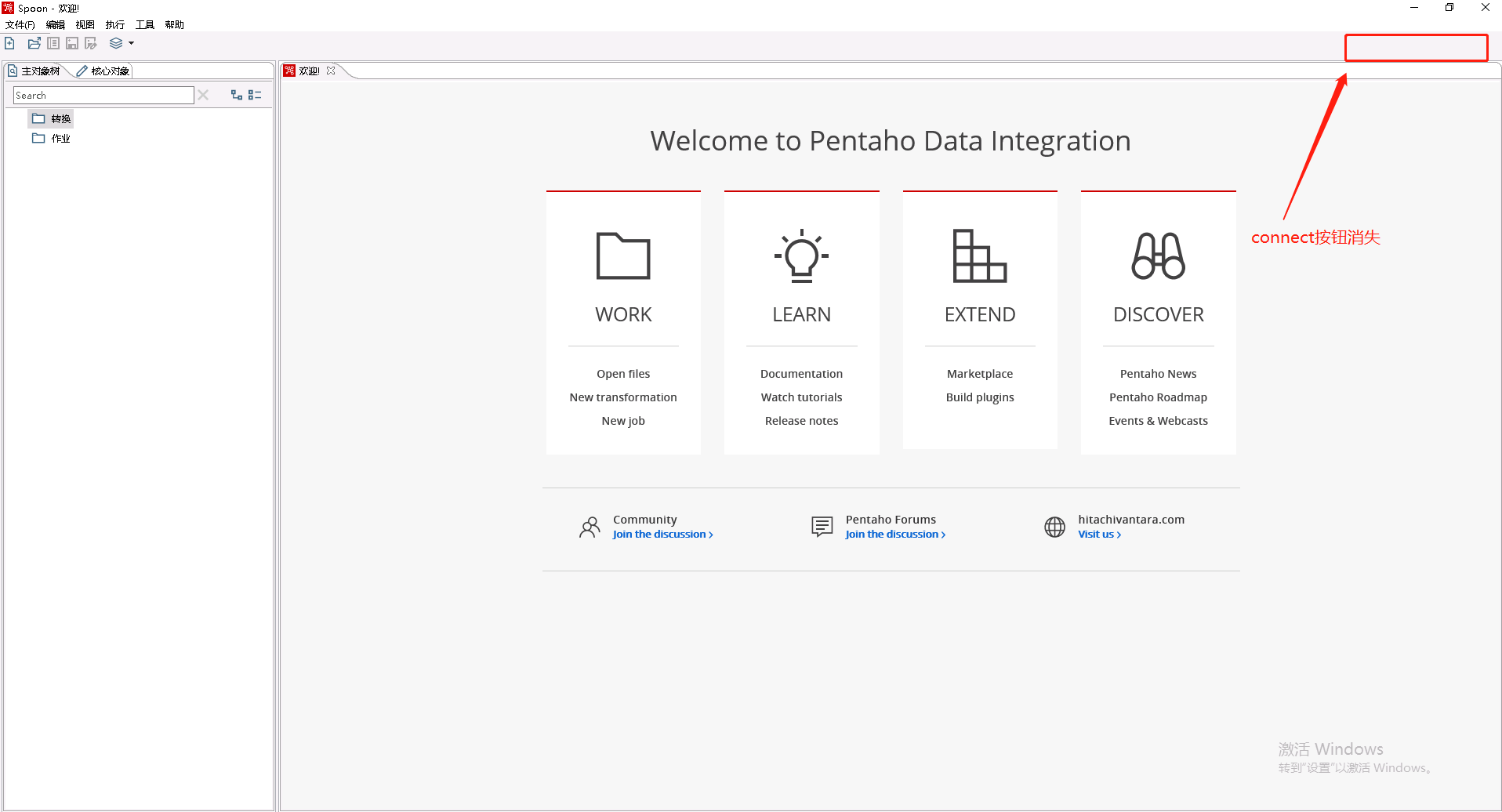Click the Save toolbar icon

pyautogui.click(x=72, y=43)
